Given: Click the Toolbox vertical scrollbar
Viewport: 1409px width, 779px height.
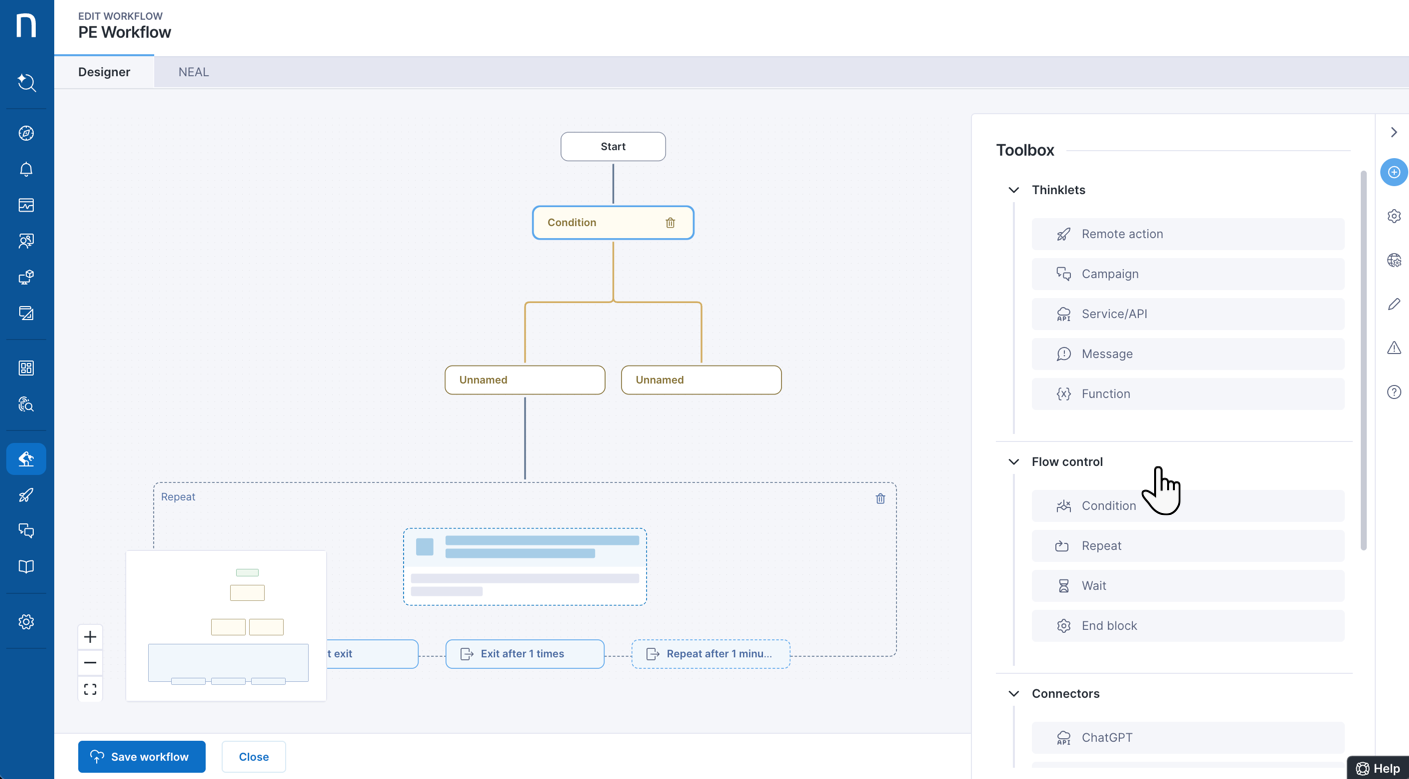Looking at the screenshot, I should (1363, 360).
